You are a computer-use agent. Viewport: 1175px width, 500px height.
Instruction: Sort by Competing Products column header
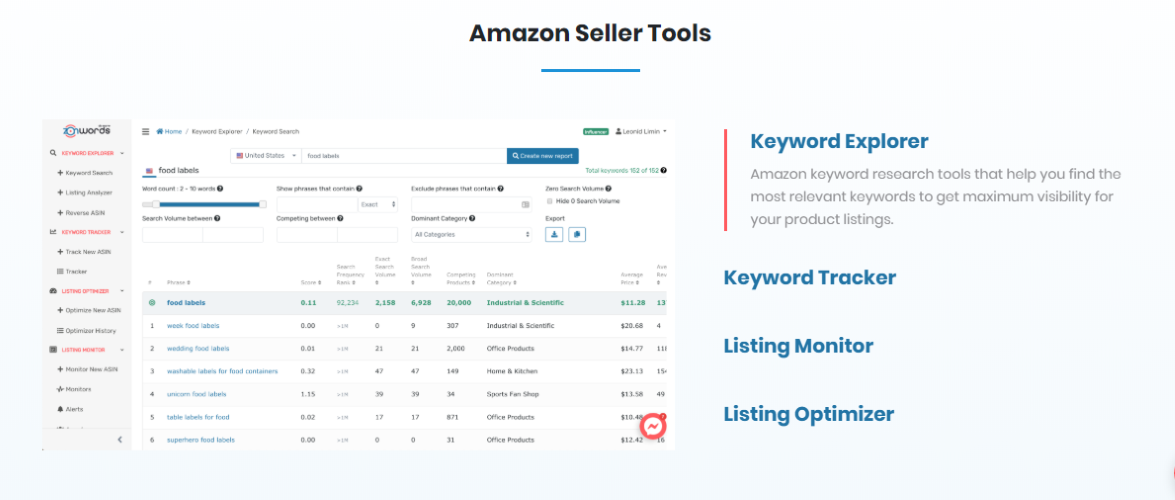click(461, 279)
